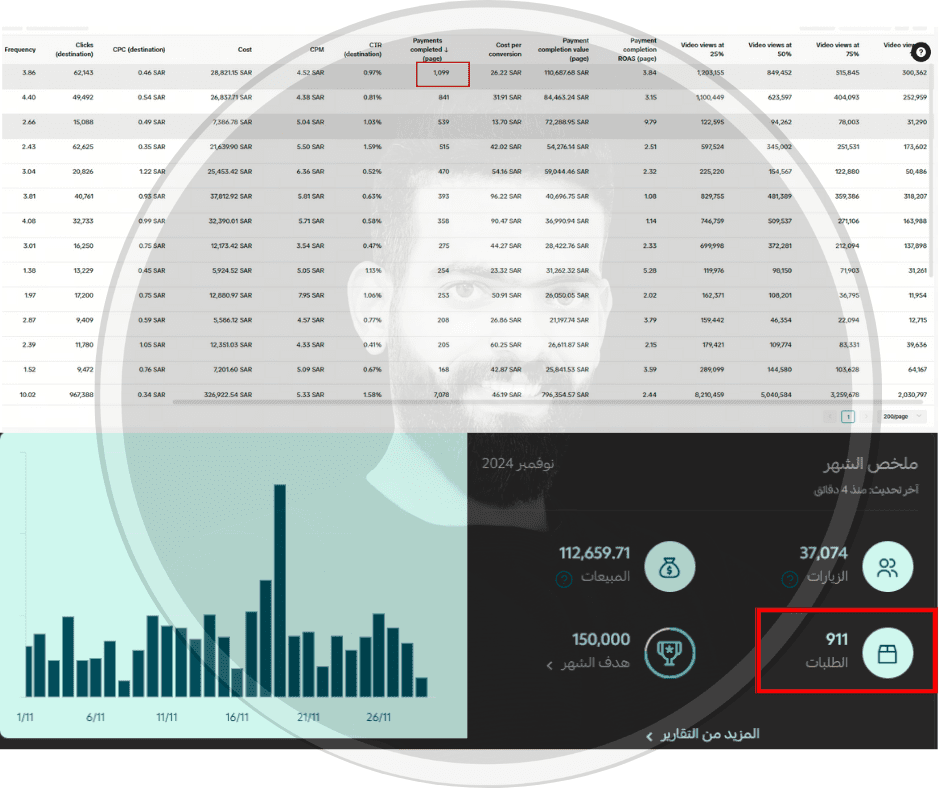Image resolution: width=940 pixels, height=788 pixels.
Task: Click the orders box icon
Action: tap(887, 653)
